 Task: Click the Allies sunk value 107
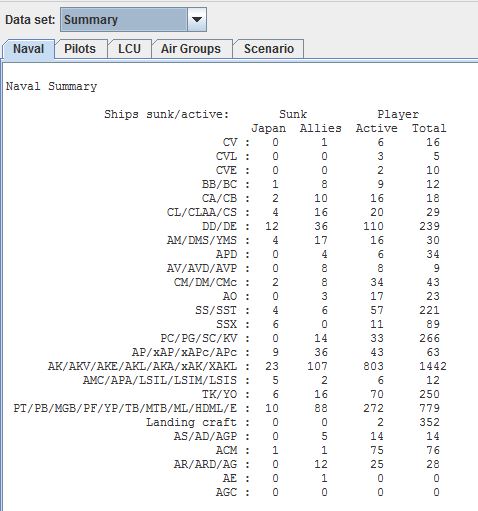(317, 366)
